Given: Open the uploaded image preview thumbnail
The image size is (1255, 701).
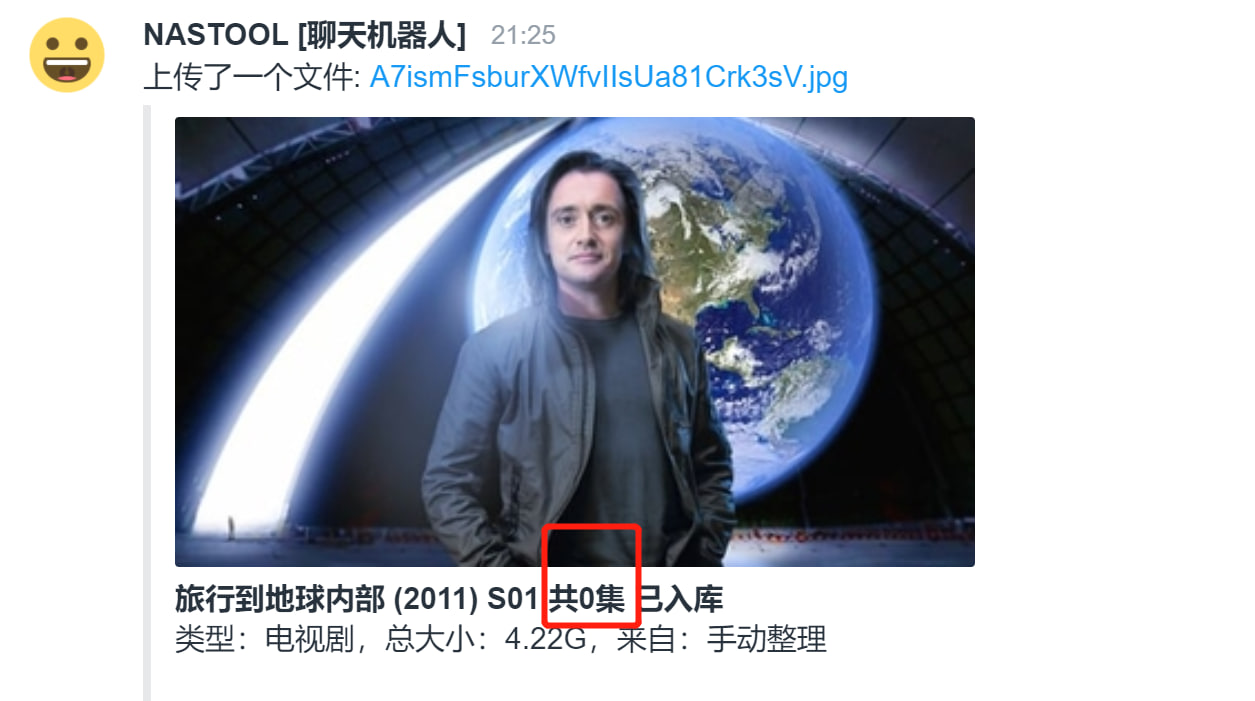Looking at the screenshot, I should click(575, 342).
